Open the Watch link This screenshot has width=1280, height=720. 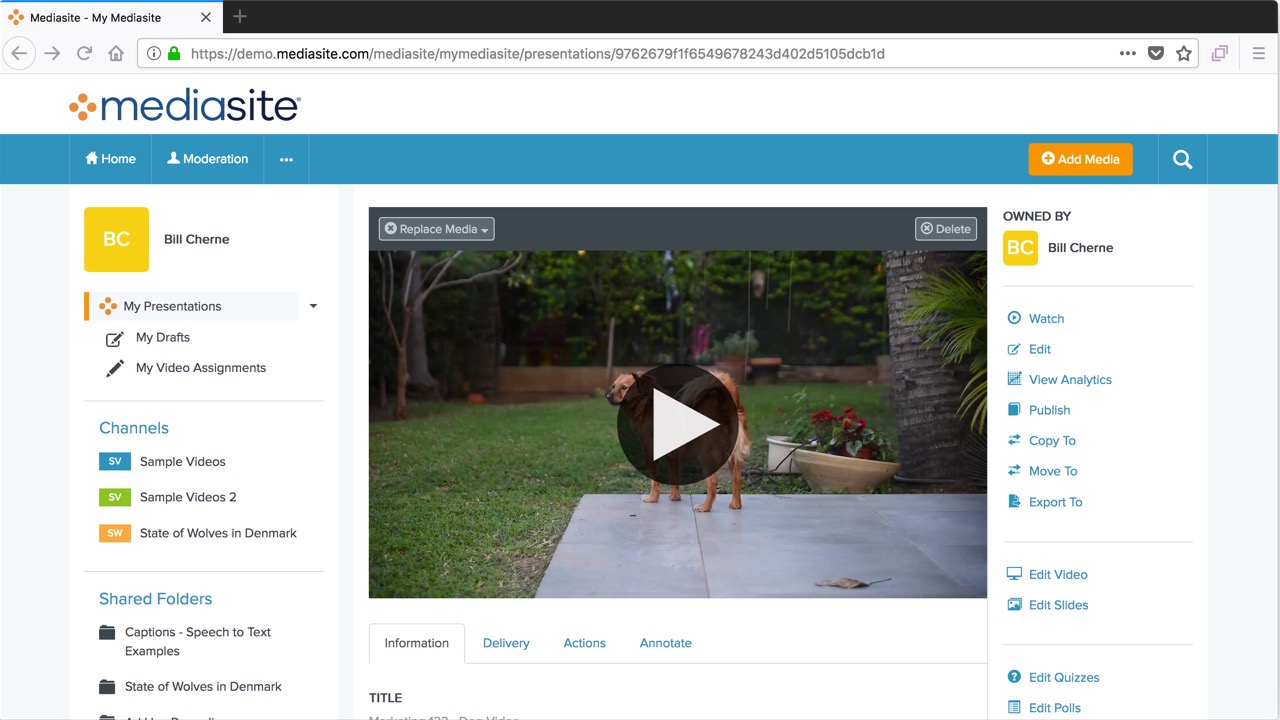click(x=1046, y=318)
